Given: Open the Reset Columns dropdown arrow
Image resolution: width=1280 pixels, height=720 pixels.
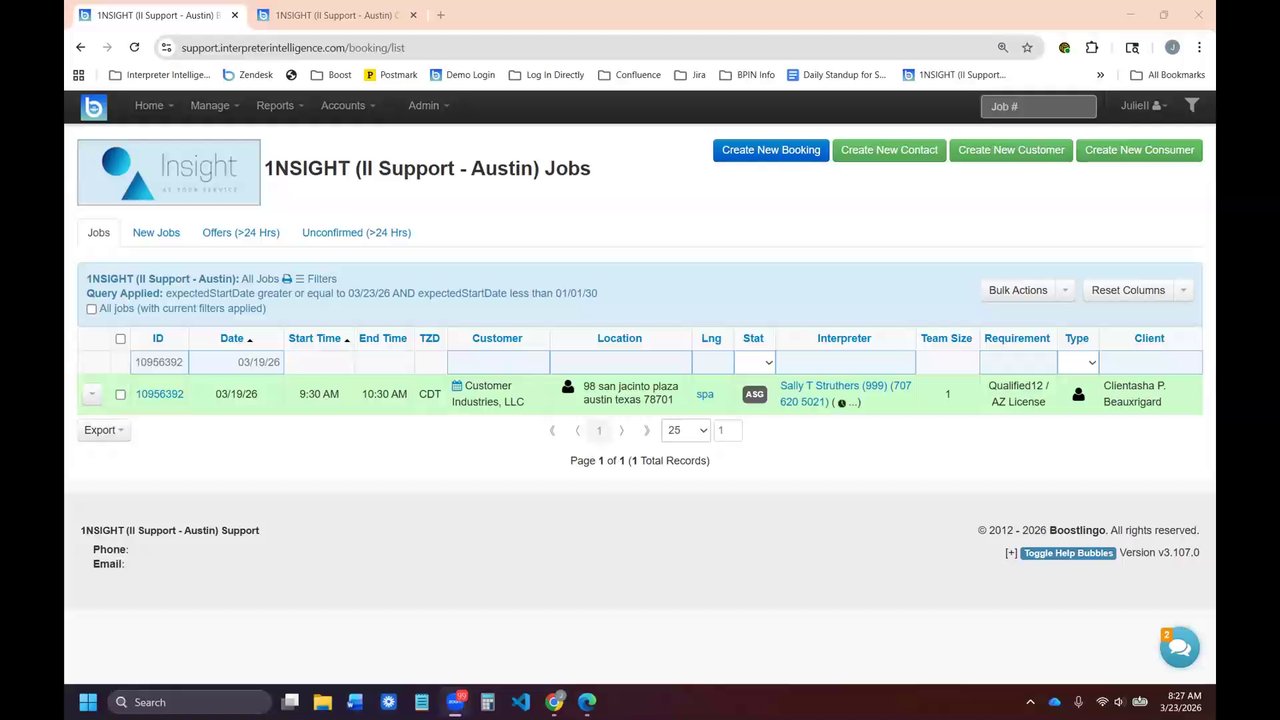Looking at the screenshot, I should coord(1183,290).
